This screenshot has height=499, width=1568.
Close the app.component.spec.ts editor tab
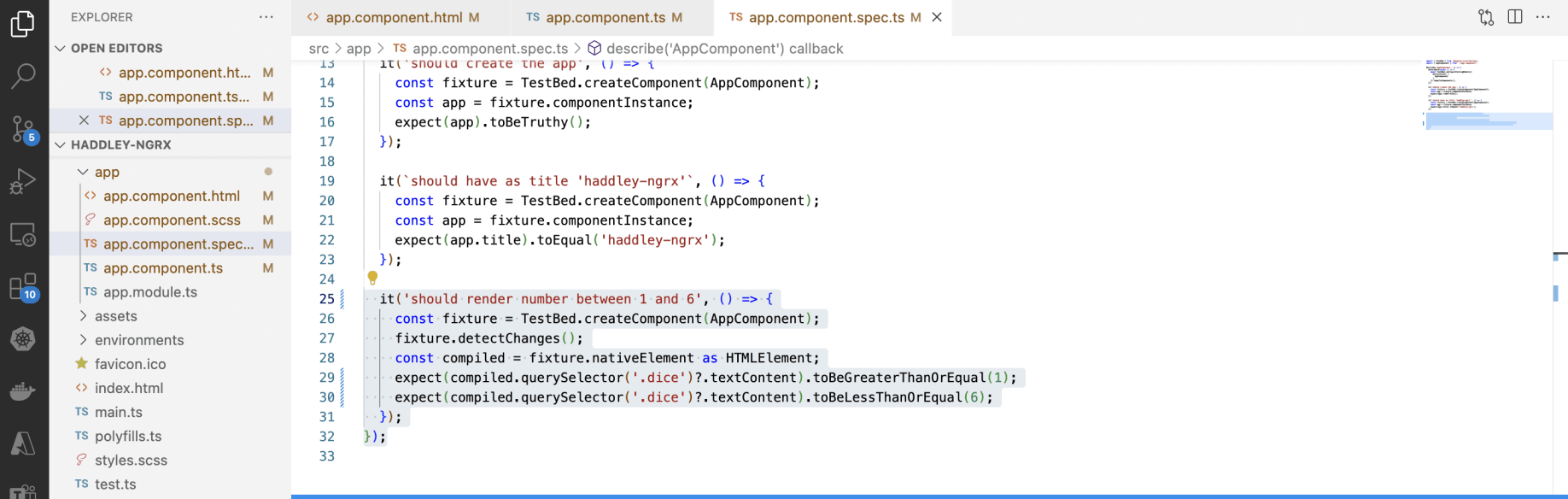[937, 17]
